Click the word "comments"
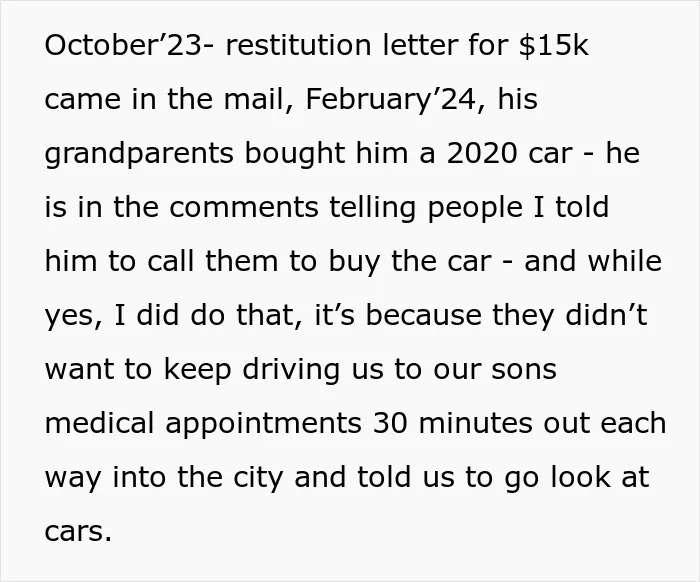 point(244,208)
